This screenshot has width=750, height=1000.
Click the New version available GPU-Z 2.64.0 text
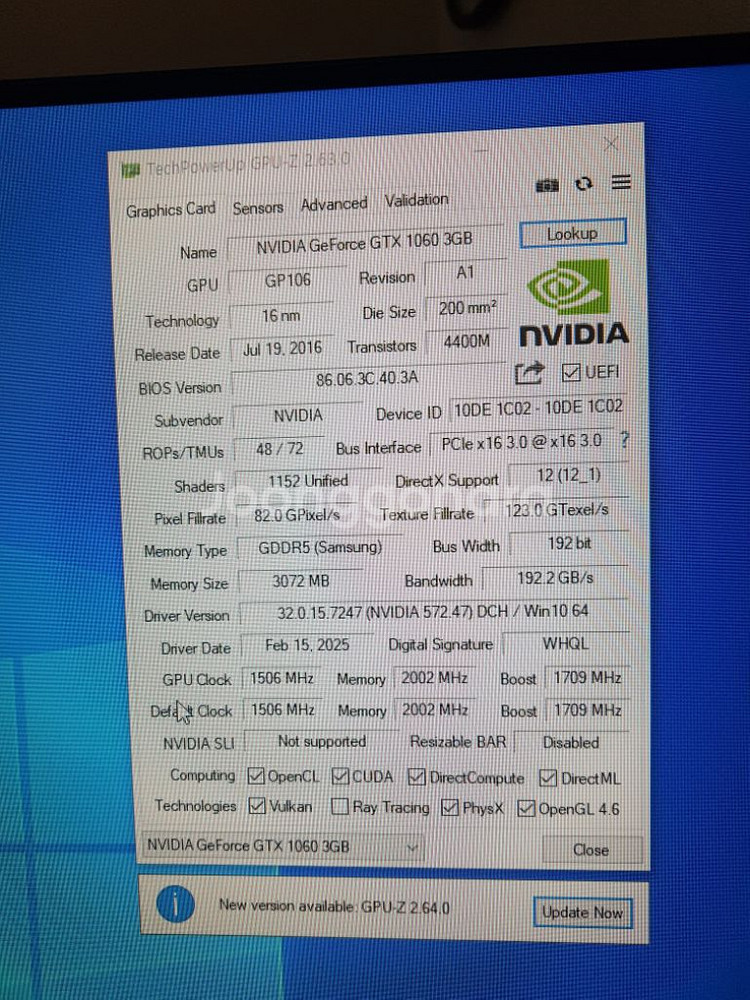[x=334, y=906]
